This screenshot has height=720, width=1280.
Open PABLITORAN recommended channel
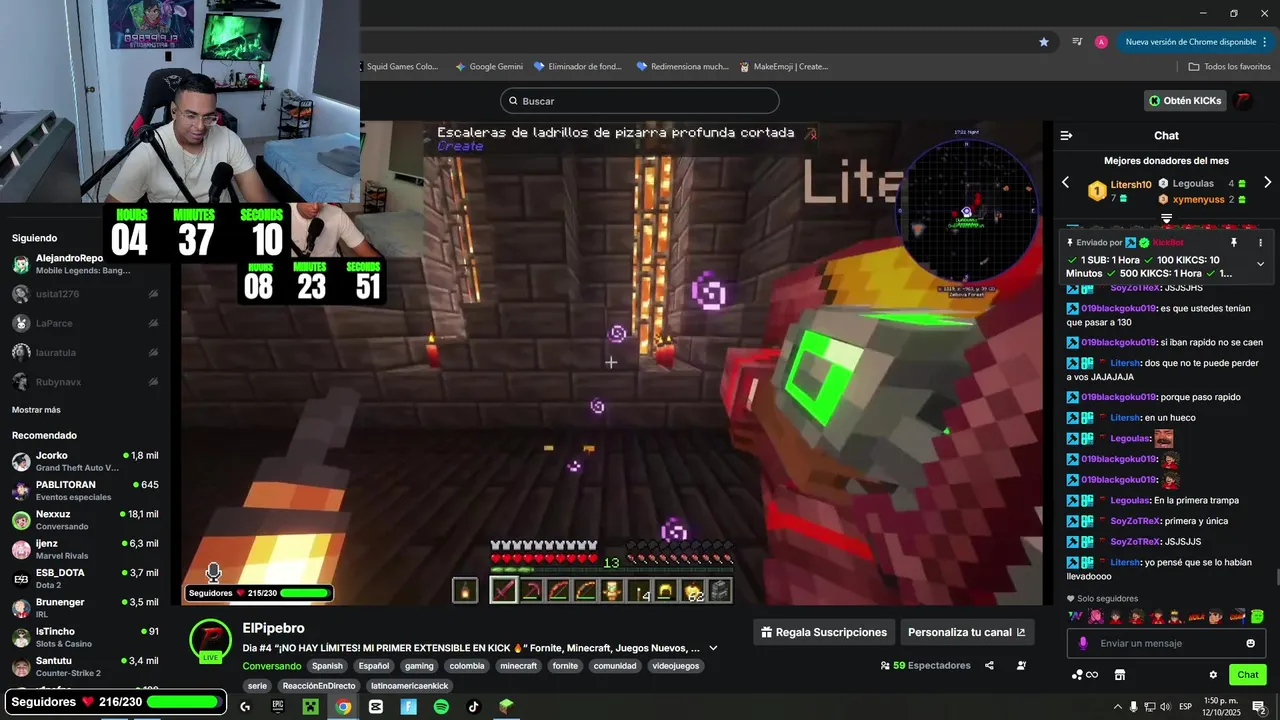pos(85,490)
